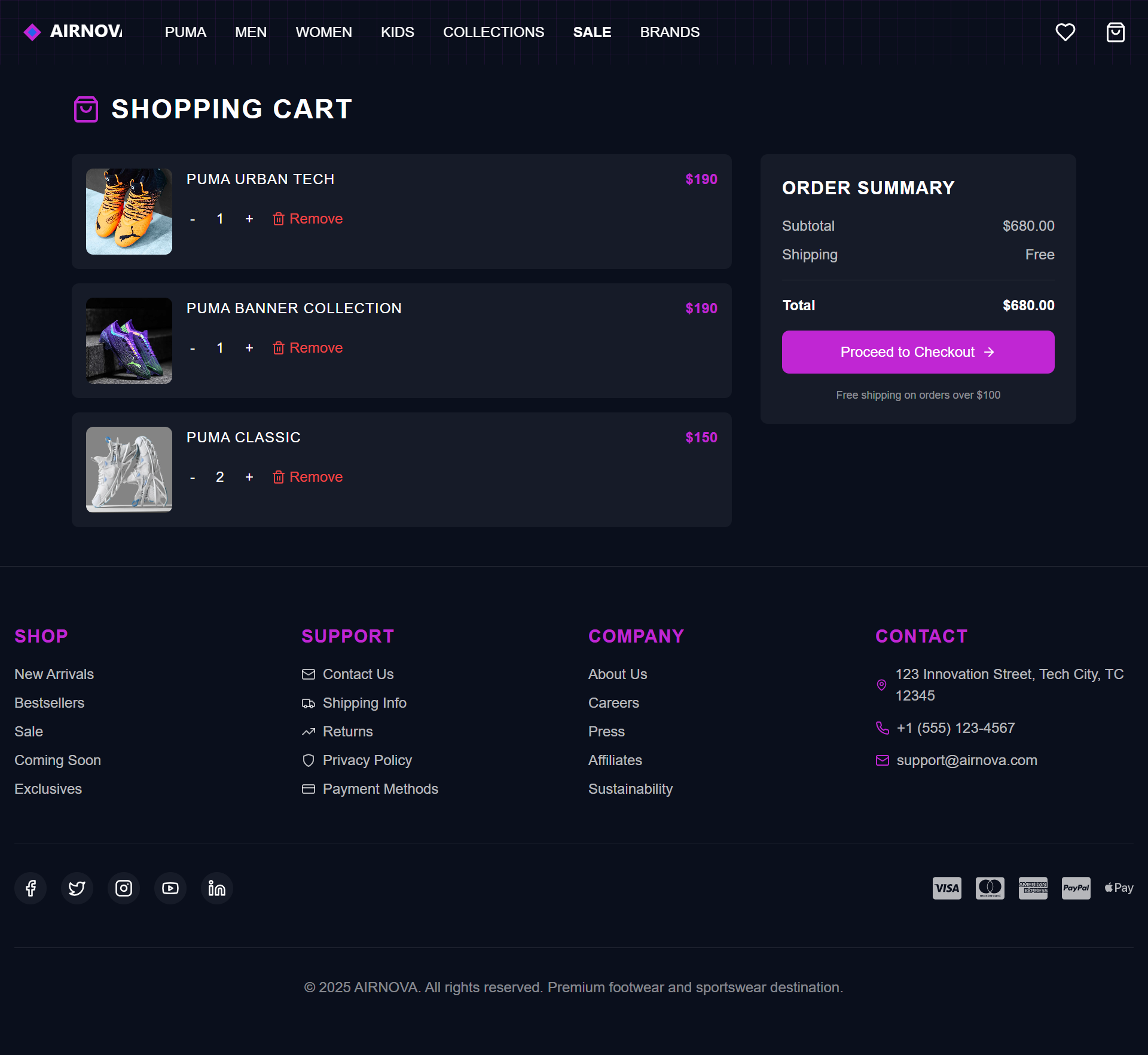Visit the Instagram social icon

[x=124, y=888]
